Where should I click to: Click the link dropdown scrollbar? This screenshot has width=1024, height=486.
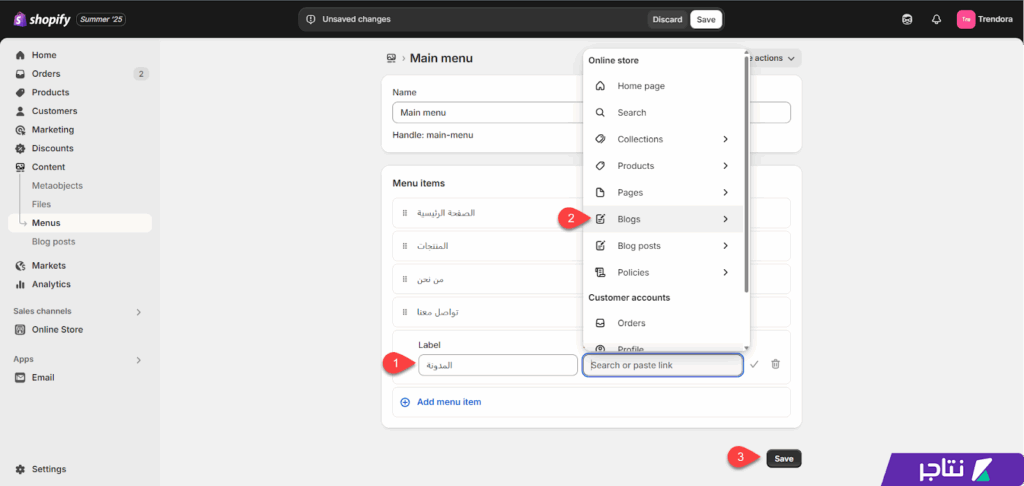click(746, 173)
